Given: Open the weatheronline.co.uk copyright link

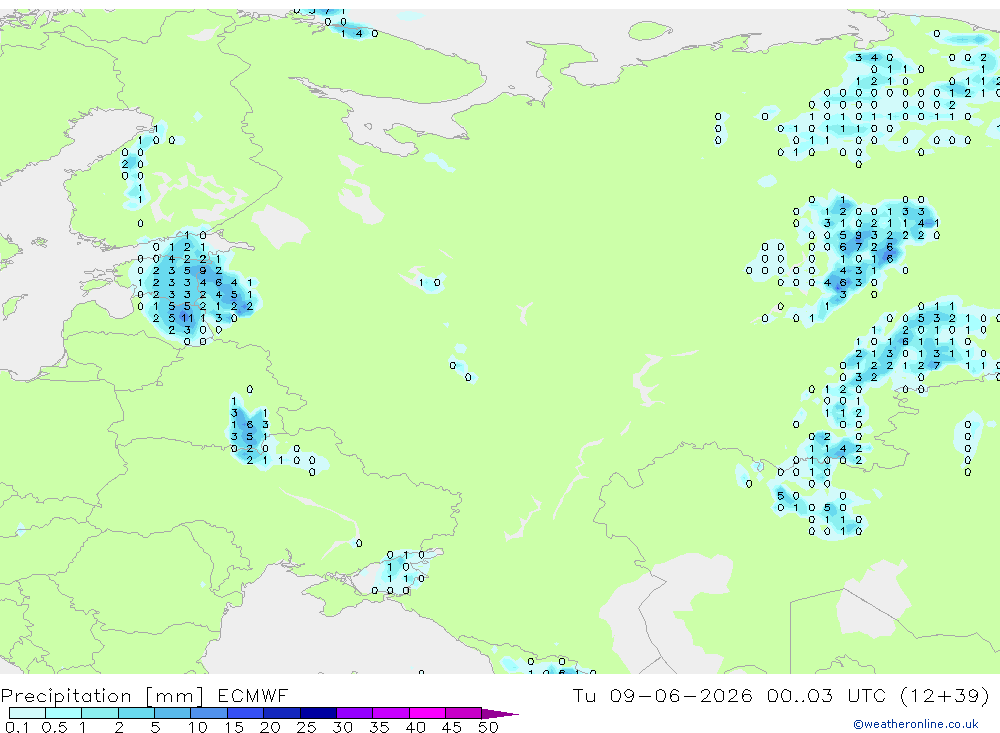Looking at the screenshot, I should [x=916, y=724].
